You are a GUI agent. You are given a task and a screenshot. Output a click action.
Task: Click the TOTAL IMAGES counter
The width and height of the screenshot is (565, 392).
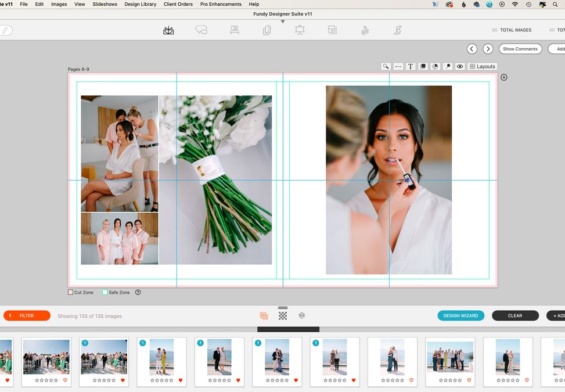[x=512, y=30]
